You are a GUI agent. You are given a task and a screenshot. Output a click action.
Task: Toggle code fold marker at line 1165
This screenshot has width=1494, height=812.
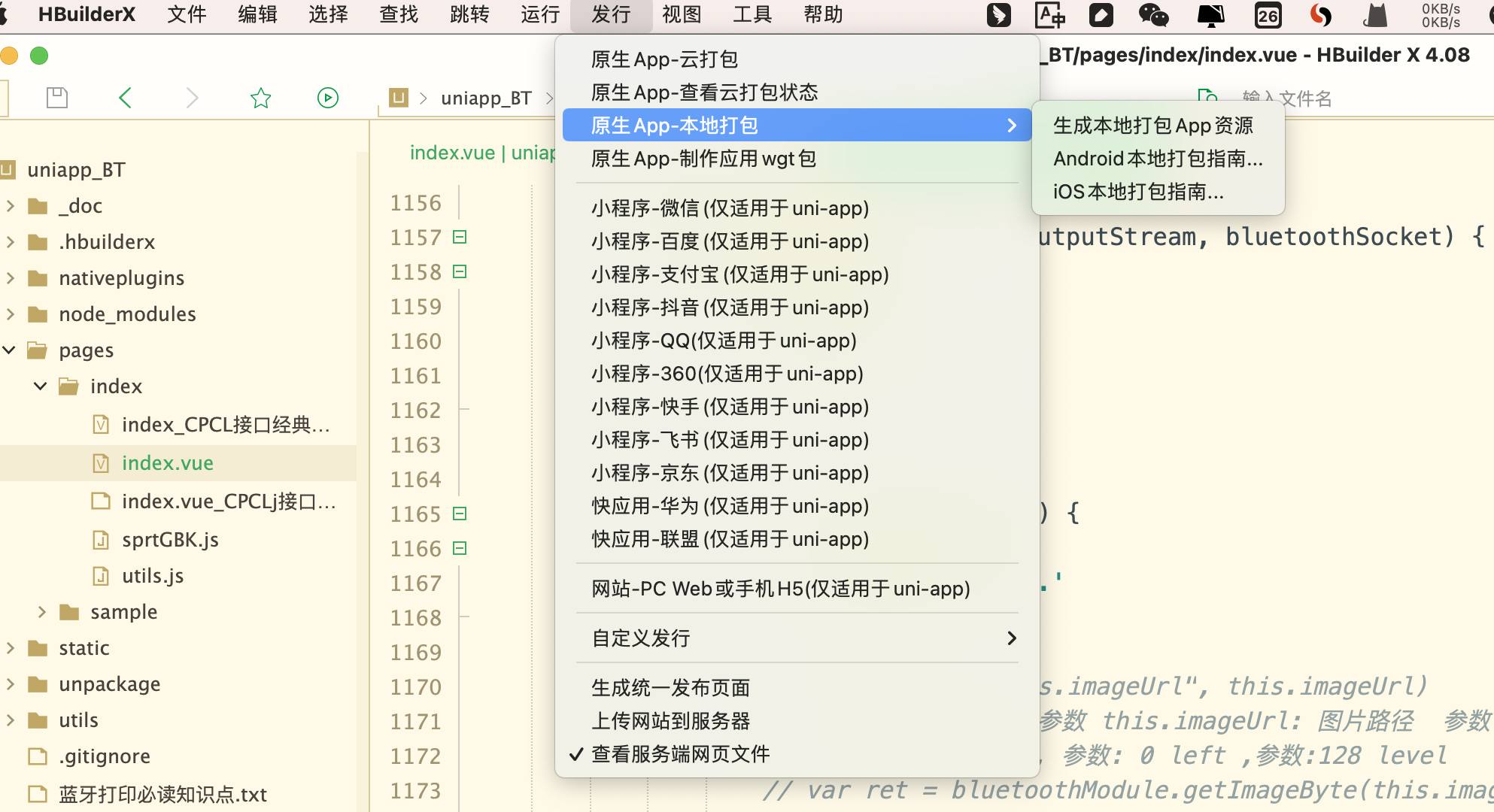click(x=460, y=514)
